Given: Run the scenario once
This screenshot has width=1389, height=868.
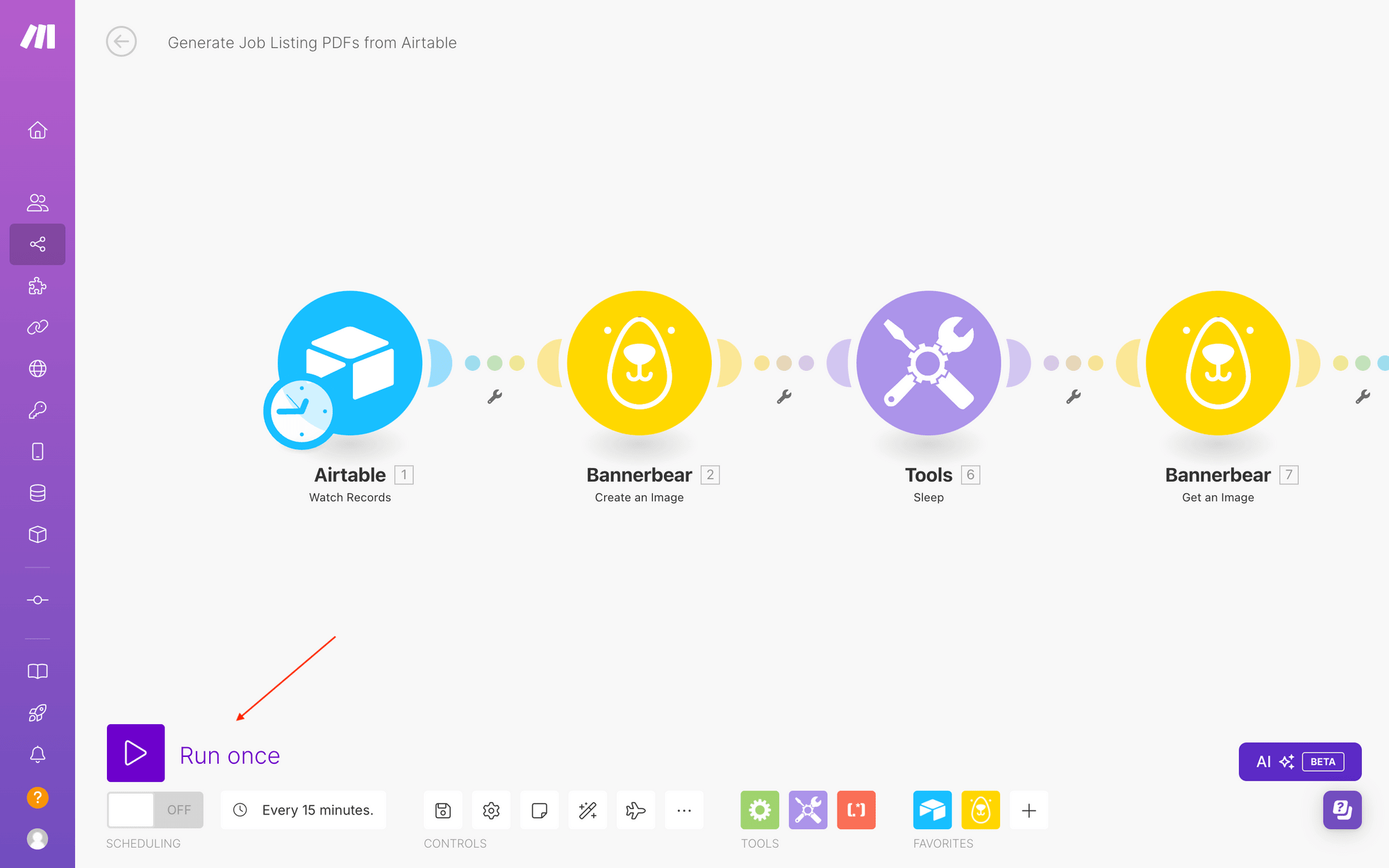Looking at the screenshot, I should pyautogui.click(x=135, y=754).
